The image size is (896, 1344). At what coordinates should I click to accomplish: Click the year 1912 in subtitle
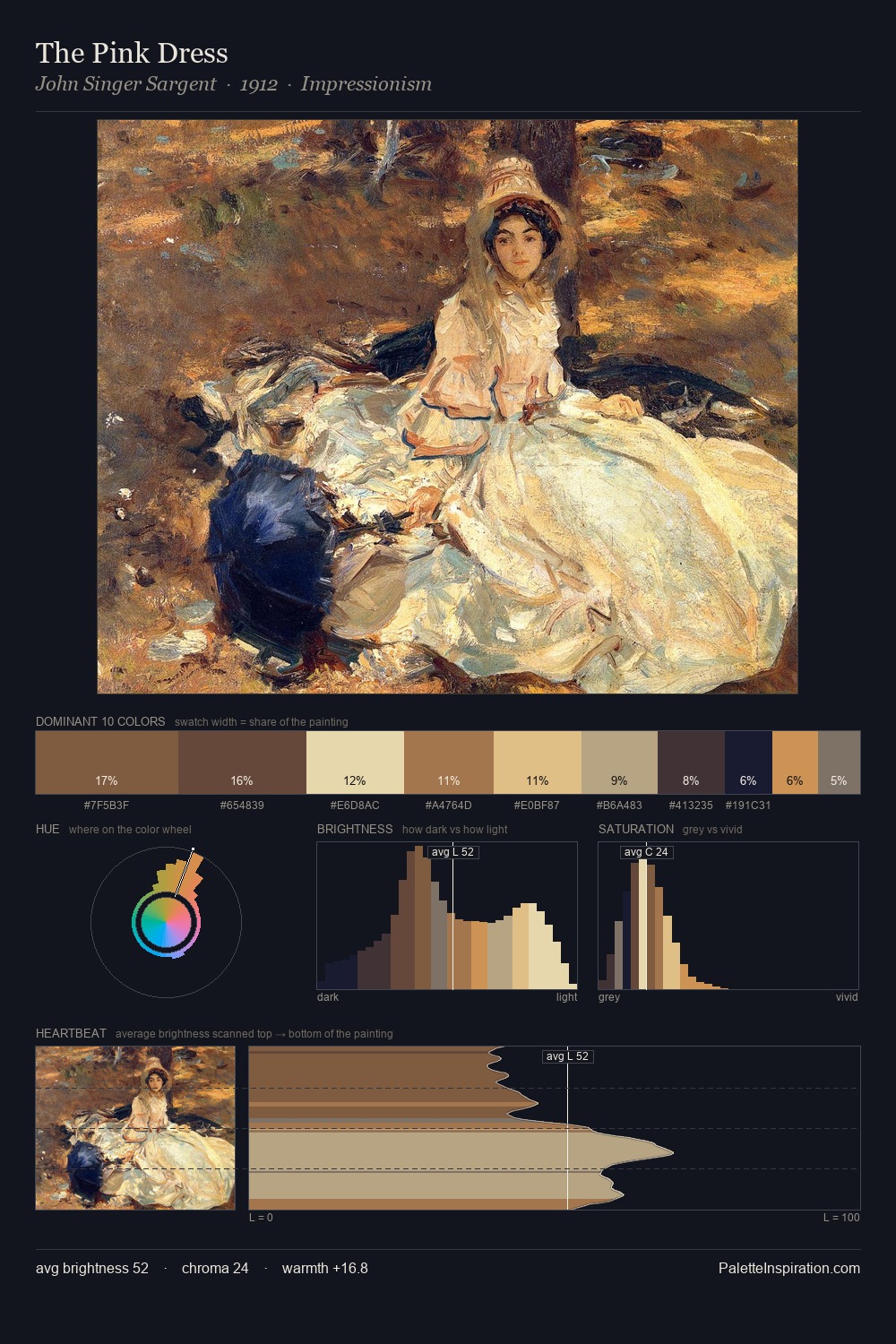click(x=258, y=84)
